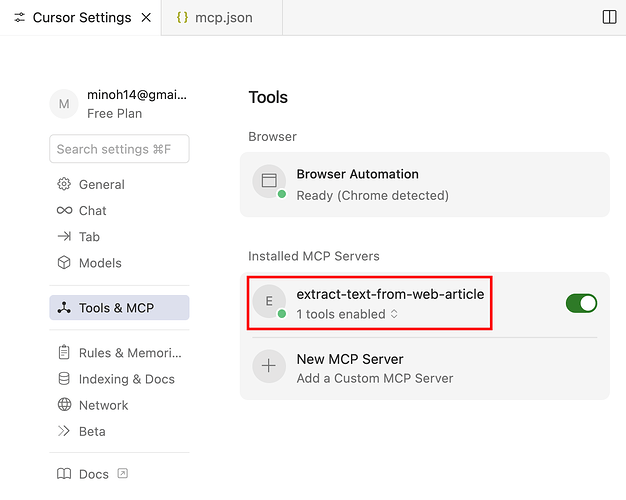Click the Browser Automation window icon
This screenshot has width=626, height=500.
268,181
